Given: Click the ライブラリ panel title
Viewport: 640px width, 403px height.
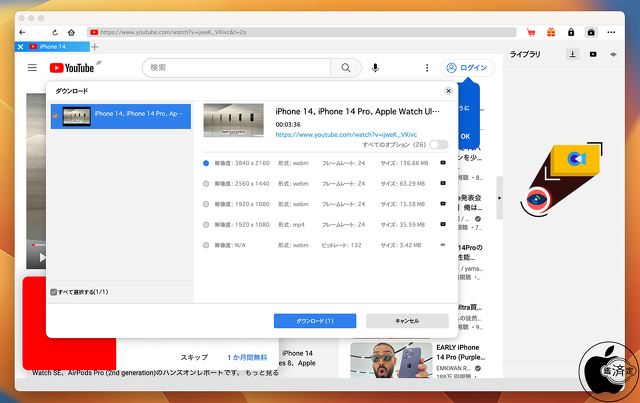Looking at the screenshot, I should coord(524,54).
